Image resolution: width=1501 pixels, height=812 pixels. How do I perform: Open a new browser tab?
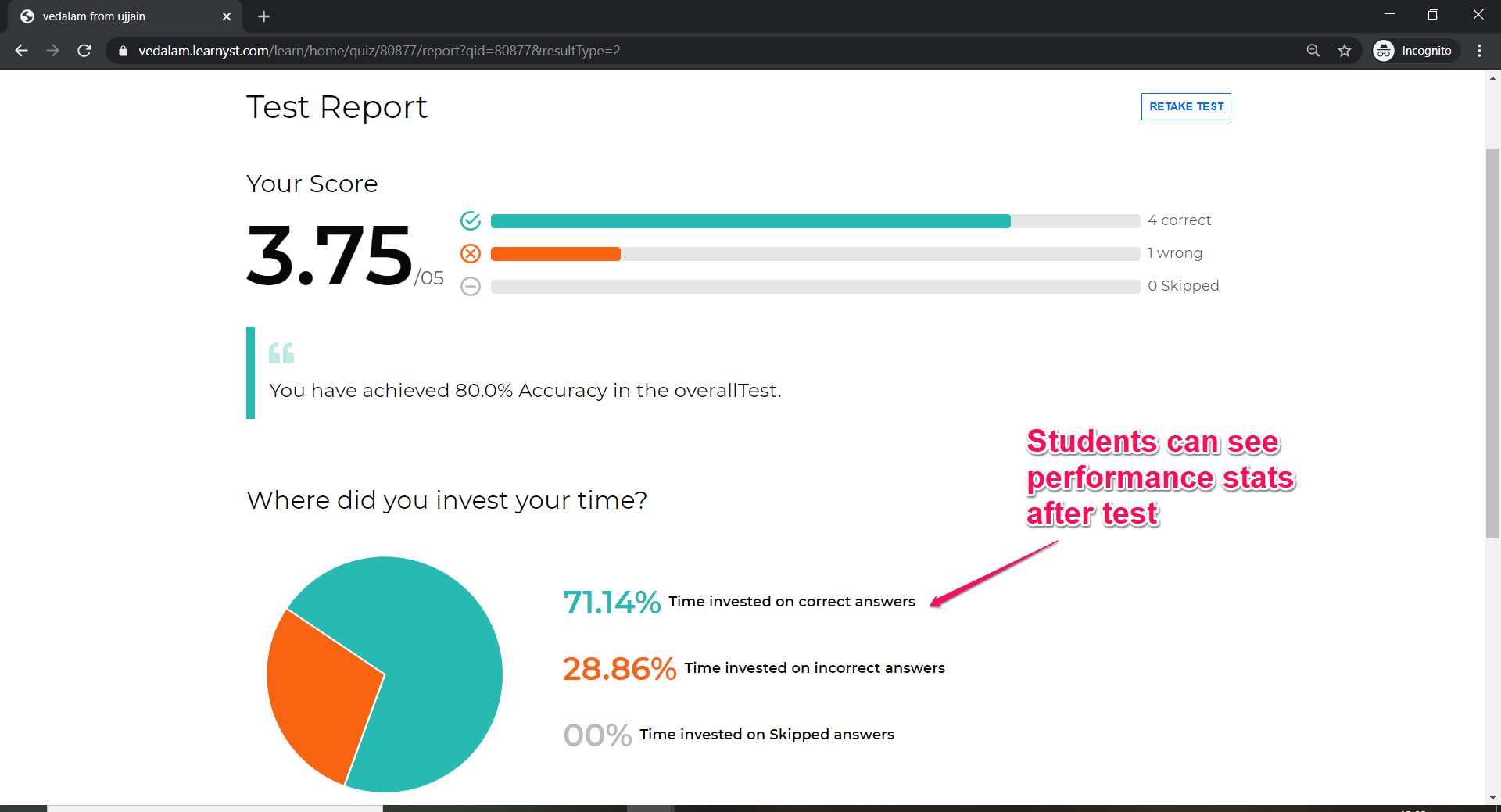[x=263, y=16]
